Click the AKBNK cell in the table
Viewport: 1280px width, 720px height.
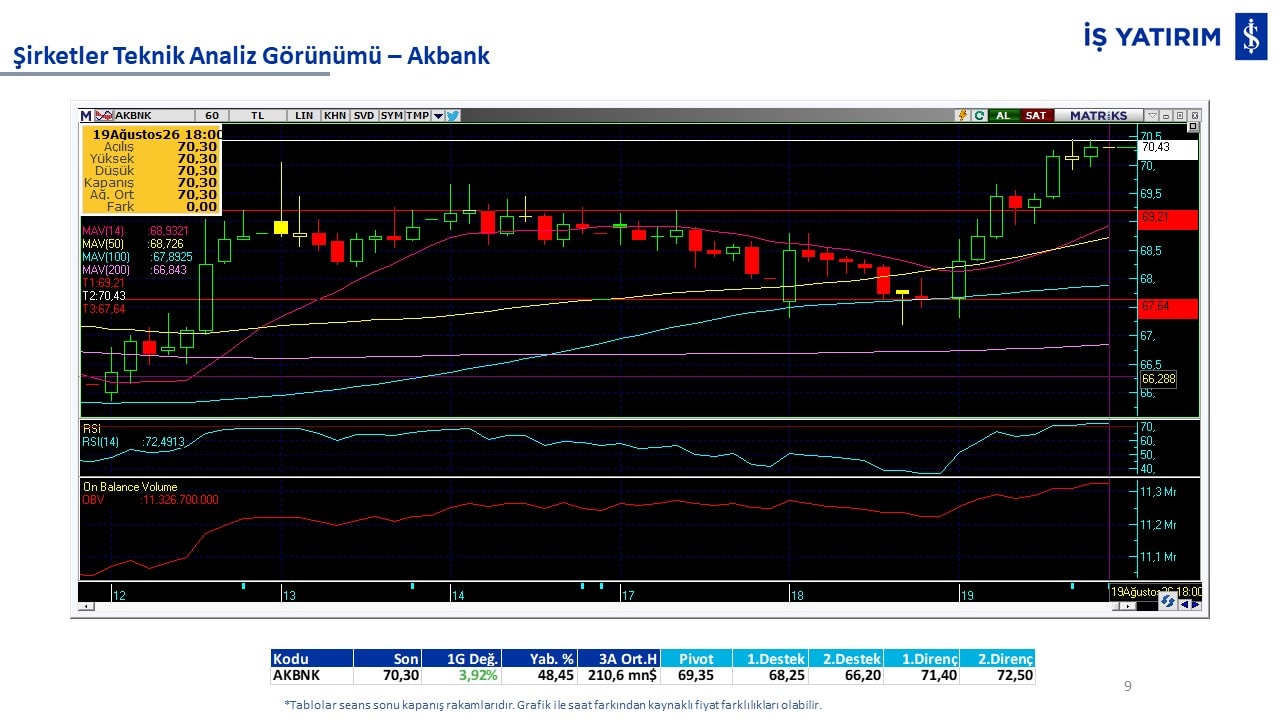312,676
